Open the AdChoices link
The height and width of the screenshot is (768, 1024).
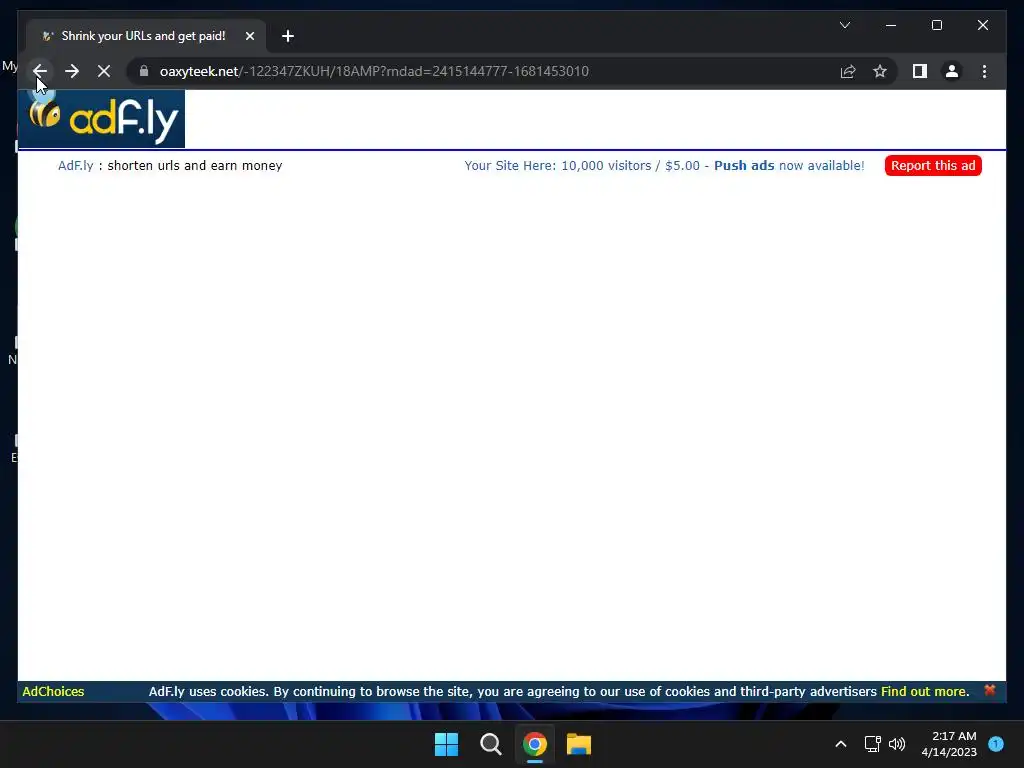53,692
